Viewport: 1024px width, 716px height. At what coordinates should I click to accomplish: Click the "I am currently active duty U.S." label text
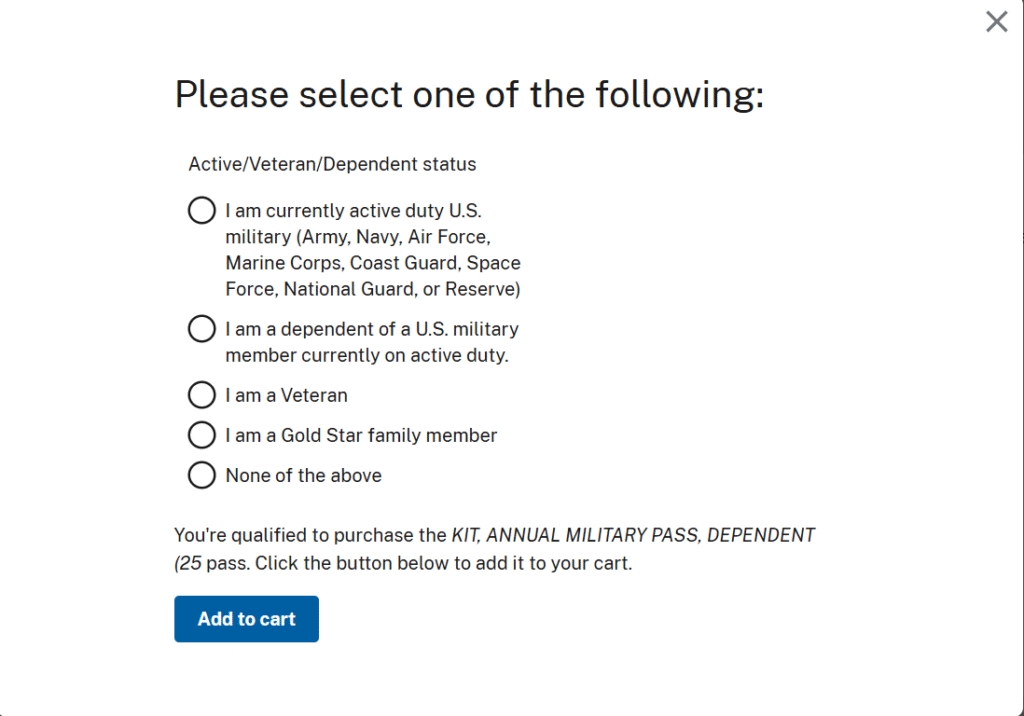354,211
